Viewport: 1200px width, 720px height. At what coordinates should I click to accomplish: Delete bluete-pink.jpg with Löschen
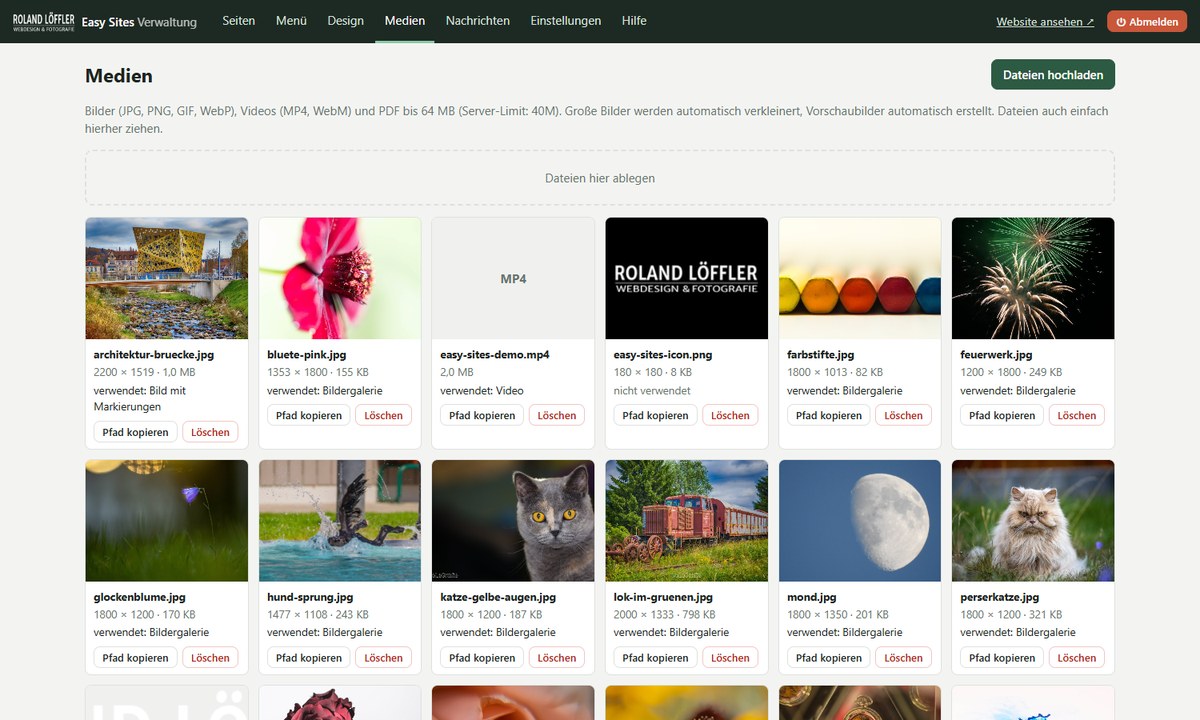click(383, 415)
